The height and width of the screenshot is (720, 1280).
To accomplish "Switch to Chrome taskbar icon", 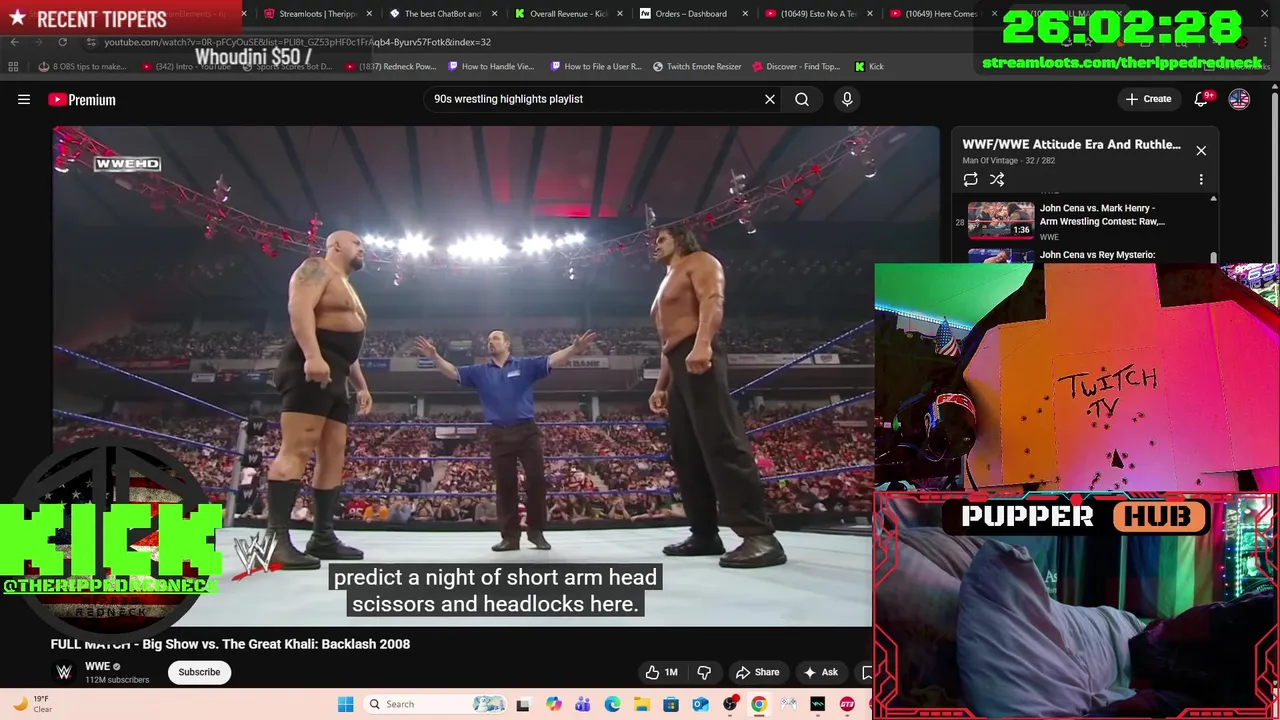I will click(759, 704).
